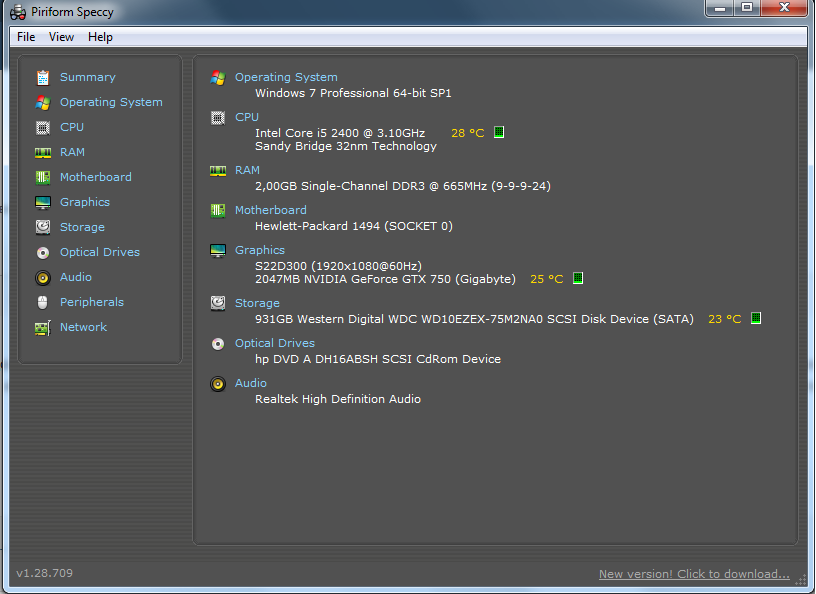Open the View menu
Viewport: 816px width, 594px height.
61,37
